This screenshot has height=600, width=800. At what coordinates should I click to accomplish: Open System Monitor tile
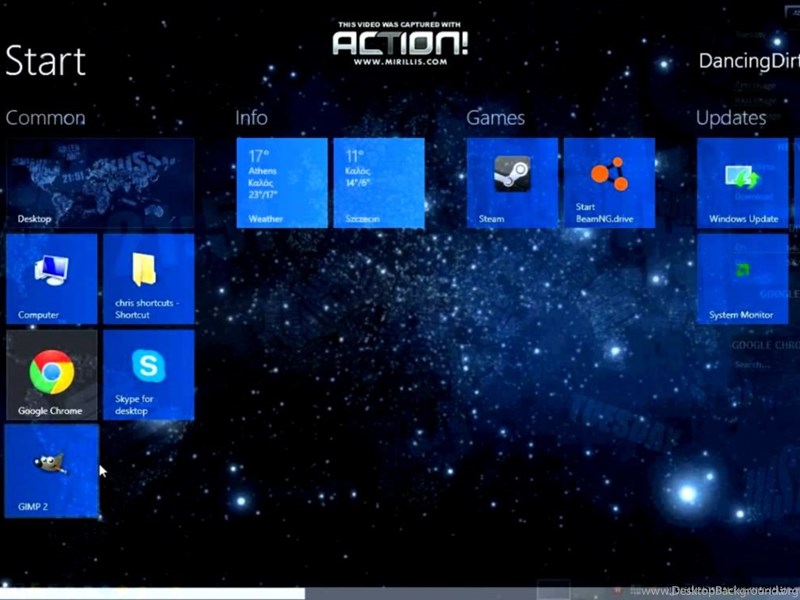tap(743, 279)
